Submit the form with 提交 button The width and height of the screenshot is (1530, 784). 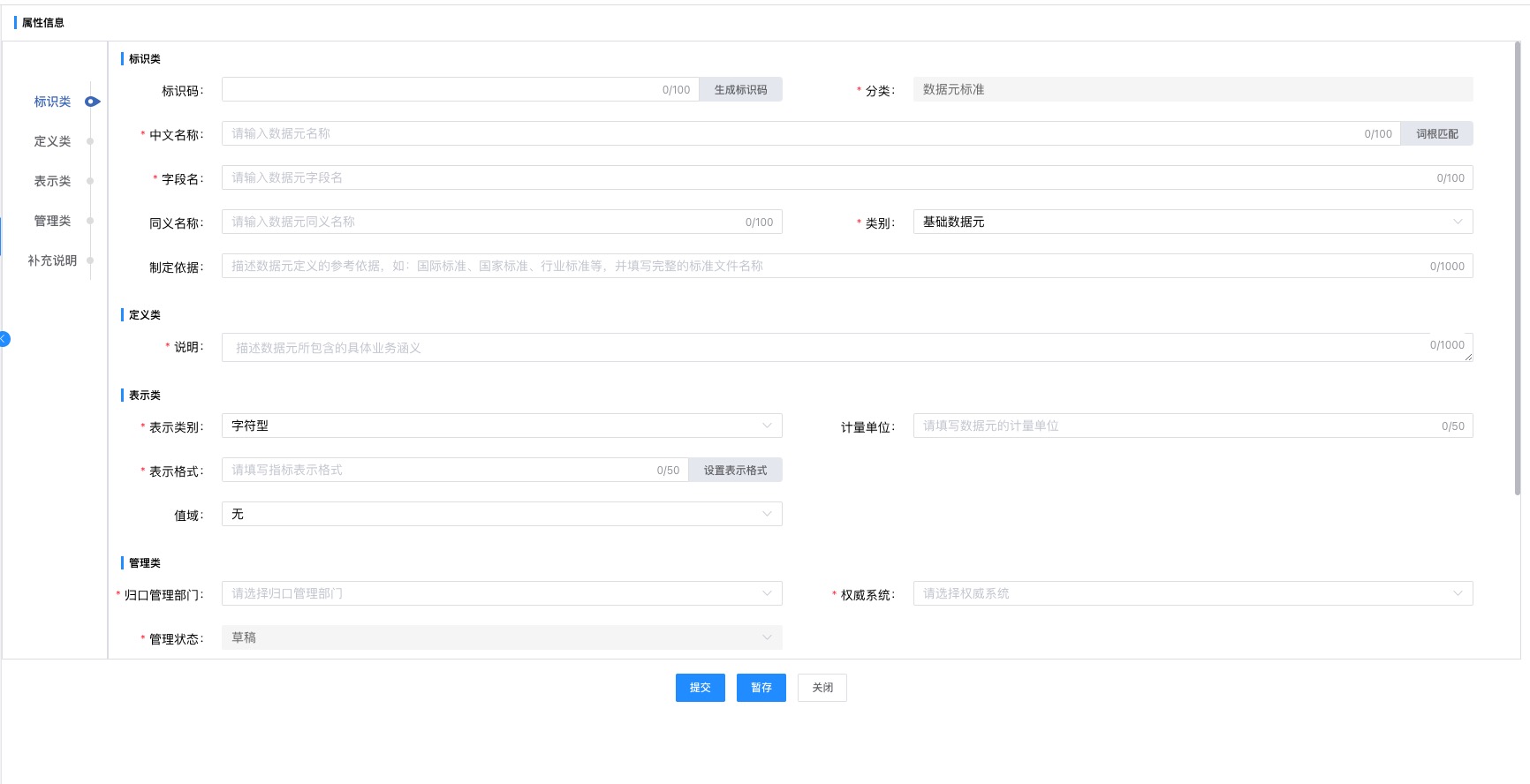point(700,688)
